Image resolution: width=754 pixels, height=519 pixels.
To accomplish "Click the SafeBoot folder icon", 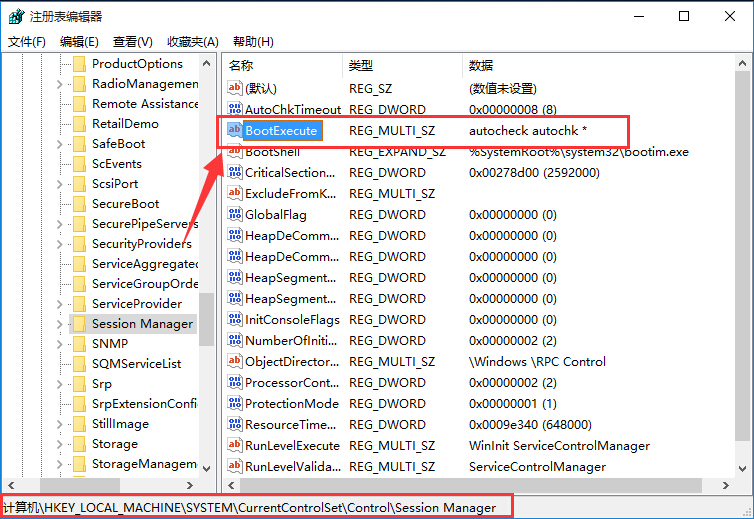I will pos(79,144).
